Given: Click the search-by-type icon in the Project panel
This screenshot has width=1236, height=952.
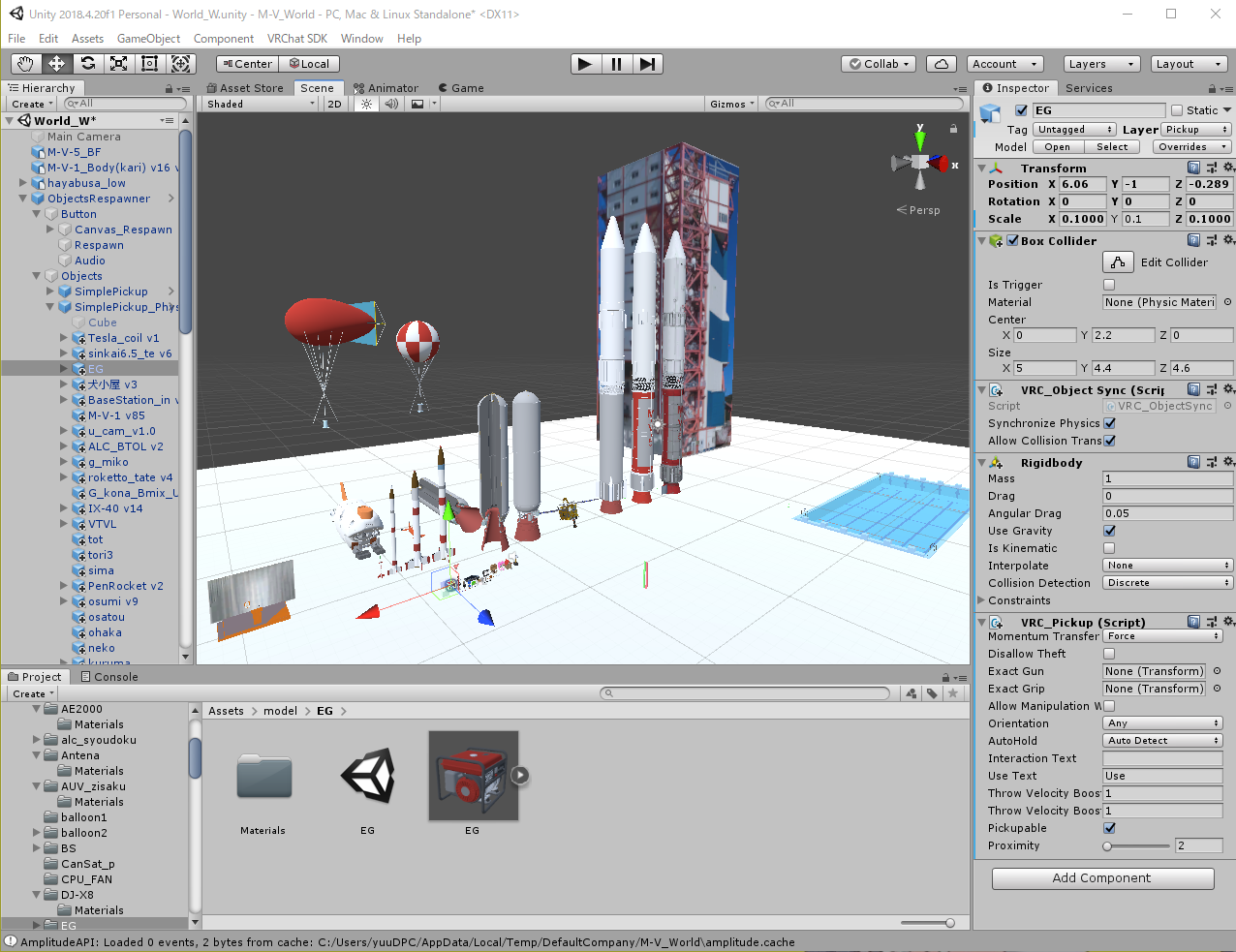Looking at the screenshot, I should click(x=912, y=693).
